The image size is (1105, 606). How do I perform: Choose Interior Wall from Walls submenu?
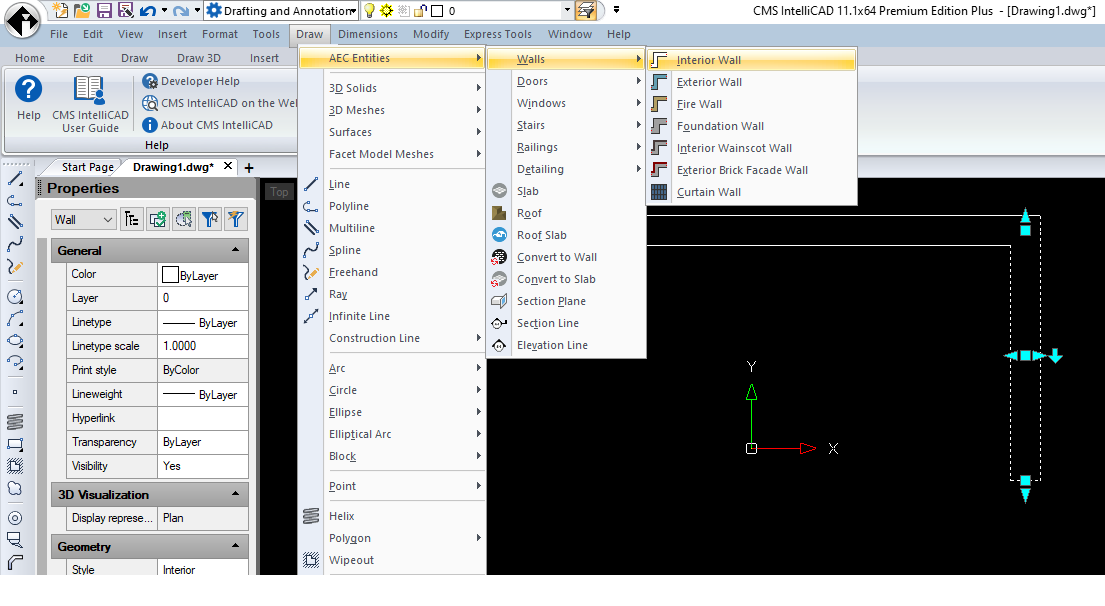click(x=751, y=60)
